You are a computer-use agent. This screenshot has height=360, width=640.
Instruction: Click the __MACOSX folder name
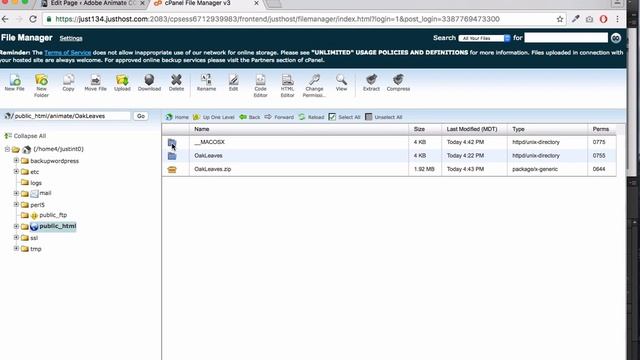point(209,142)
